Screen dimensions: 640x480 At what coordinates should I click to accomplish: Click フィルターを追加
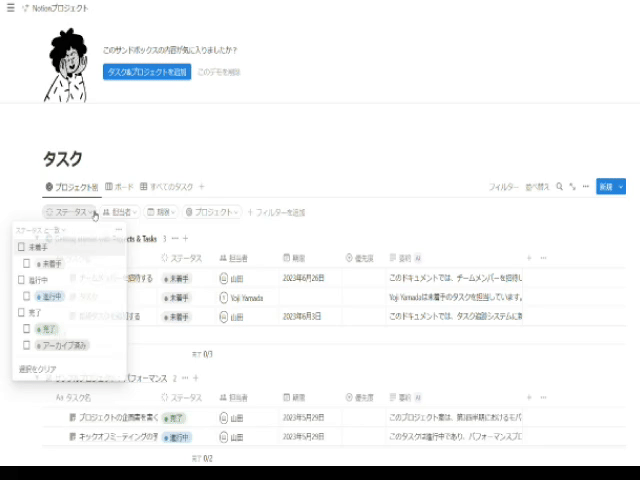point(276,212)
